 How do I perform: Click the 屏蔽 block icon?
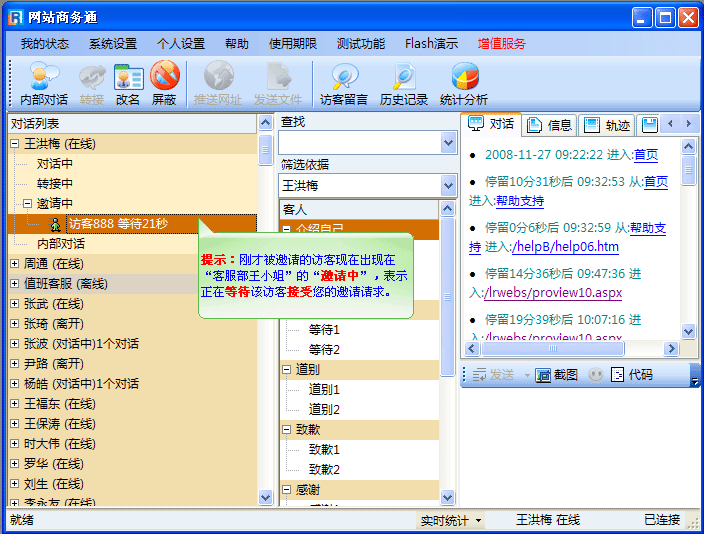[x=164, y=84]
